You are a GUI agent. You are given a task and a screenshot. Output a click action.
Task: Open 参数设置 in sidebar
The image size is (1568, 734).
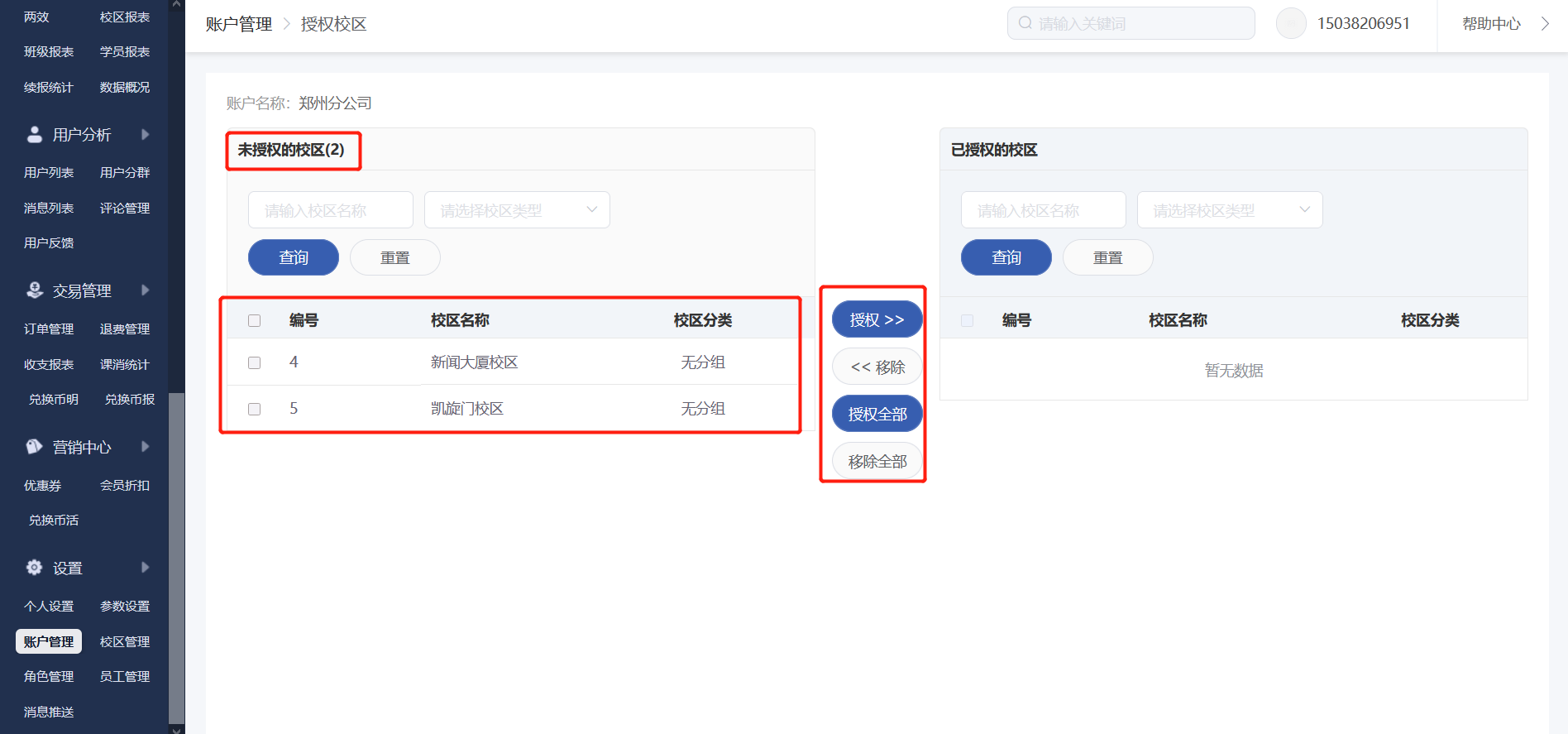[125, 606]
